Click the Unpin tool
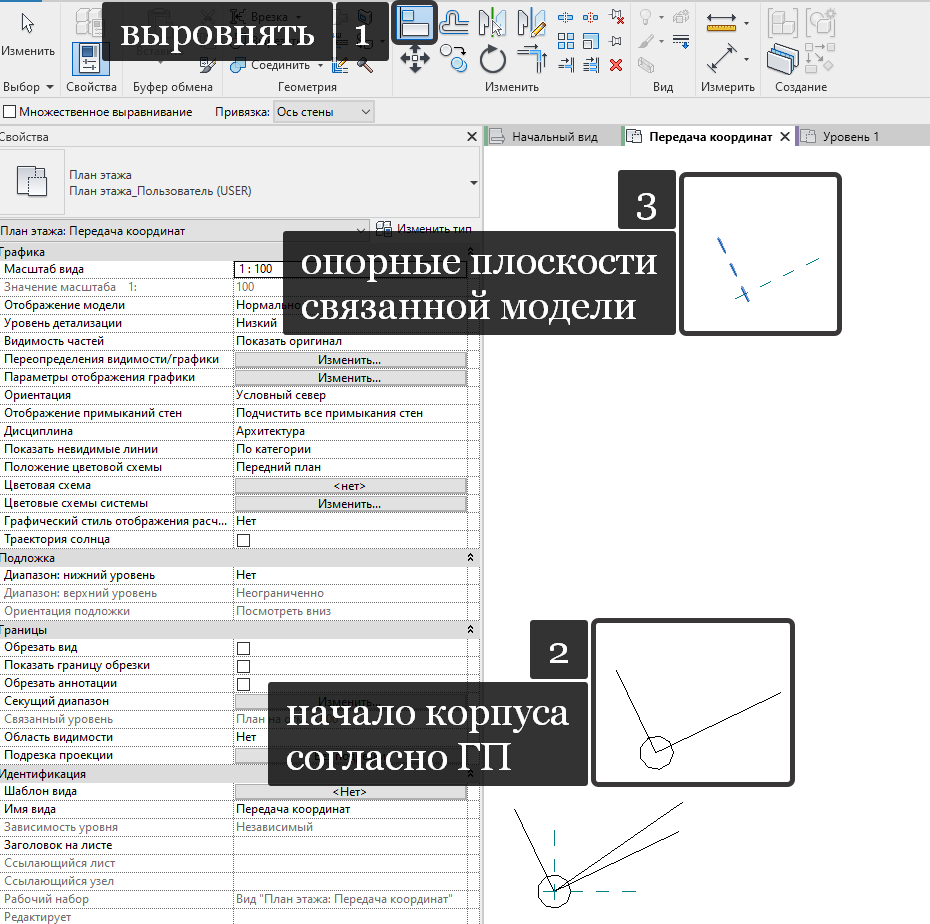Image resolution: width=930 pixels, height=924 pixels. (x=616, y=17)
